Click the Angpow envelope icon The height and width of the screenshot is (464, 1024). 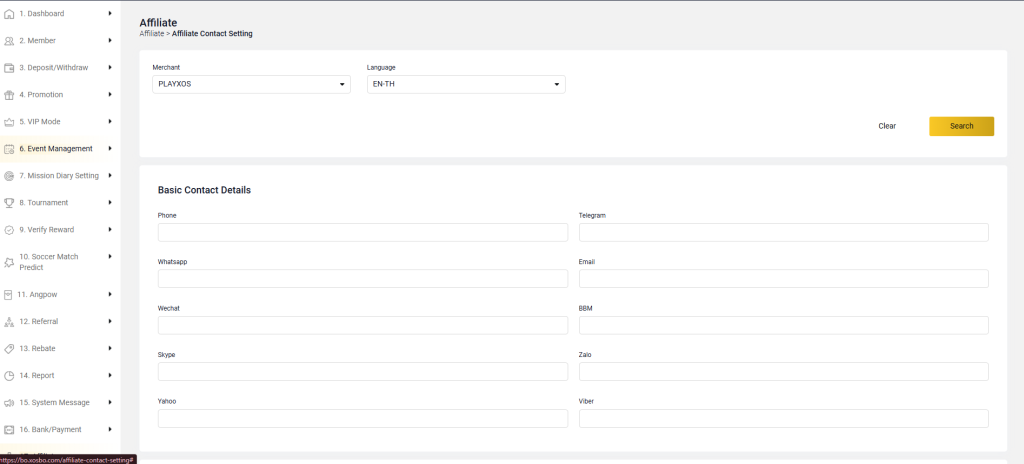[8, 295]
